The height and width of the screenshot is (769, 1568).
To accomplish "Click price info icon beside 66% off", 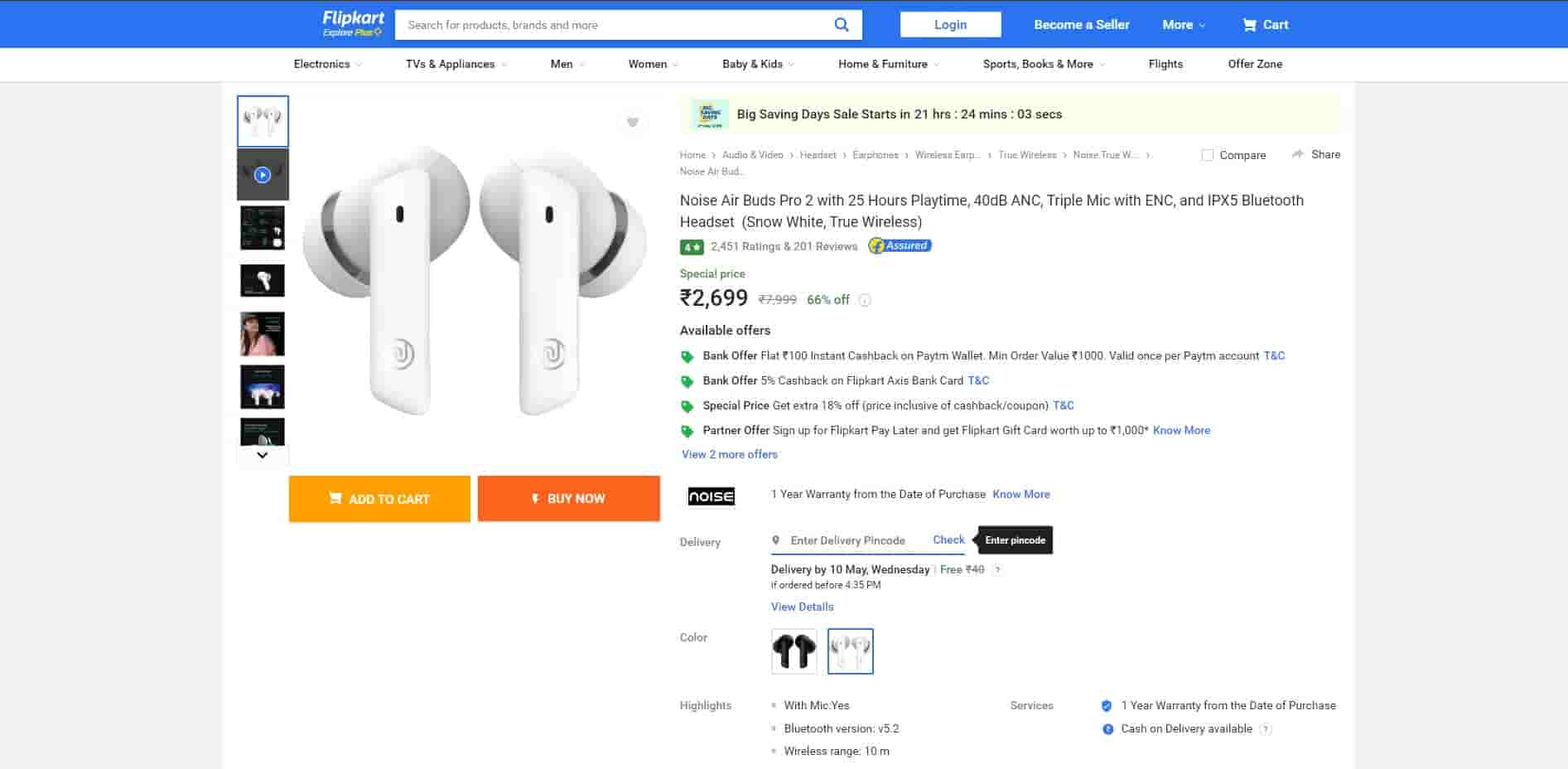I will (865, 300).
